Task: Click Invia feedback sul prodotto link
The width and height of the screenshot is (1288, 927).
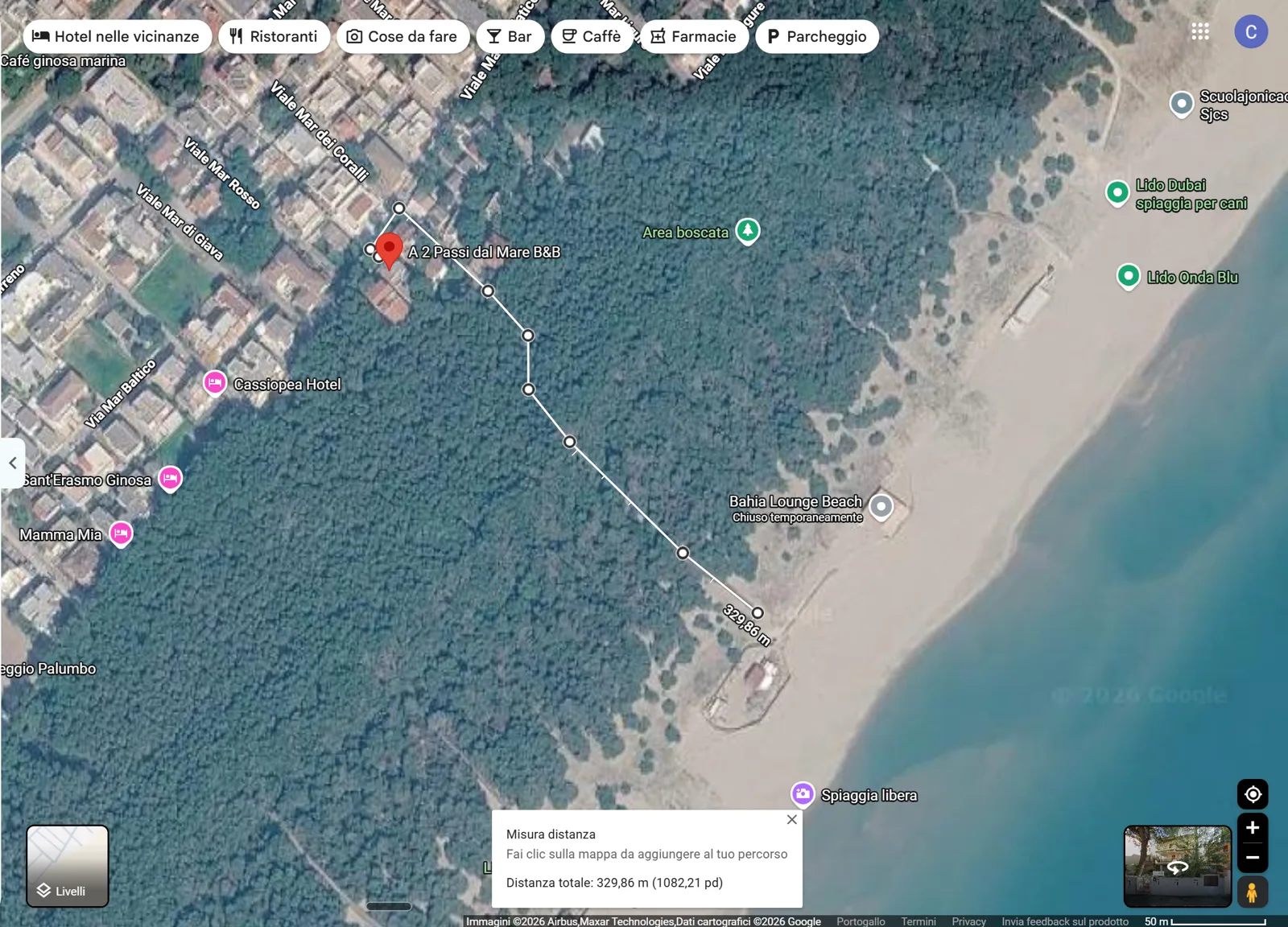Action: pos(1065,921)
